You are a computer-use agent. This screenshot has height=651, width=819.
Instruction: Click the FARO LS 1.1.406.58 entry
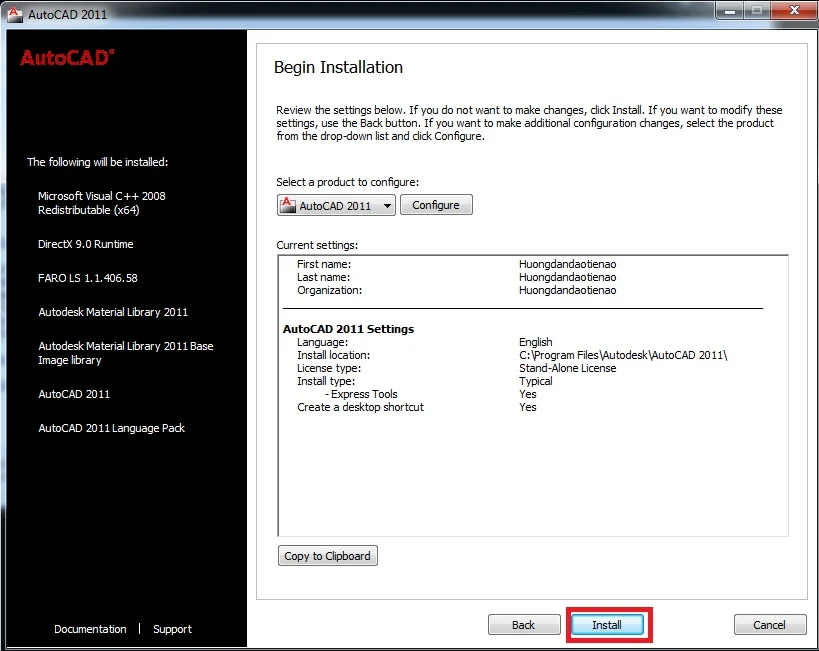click(88, 278)
